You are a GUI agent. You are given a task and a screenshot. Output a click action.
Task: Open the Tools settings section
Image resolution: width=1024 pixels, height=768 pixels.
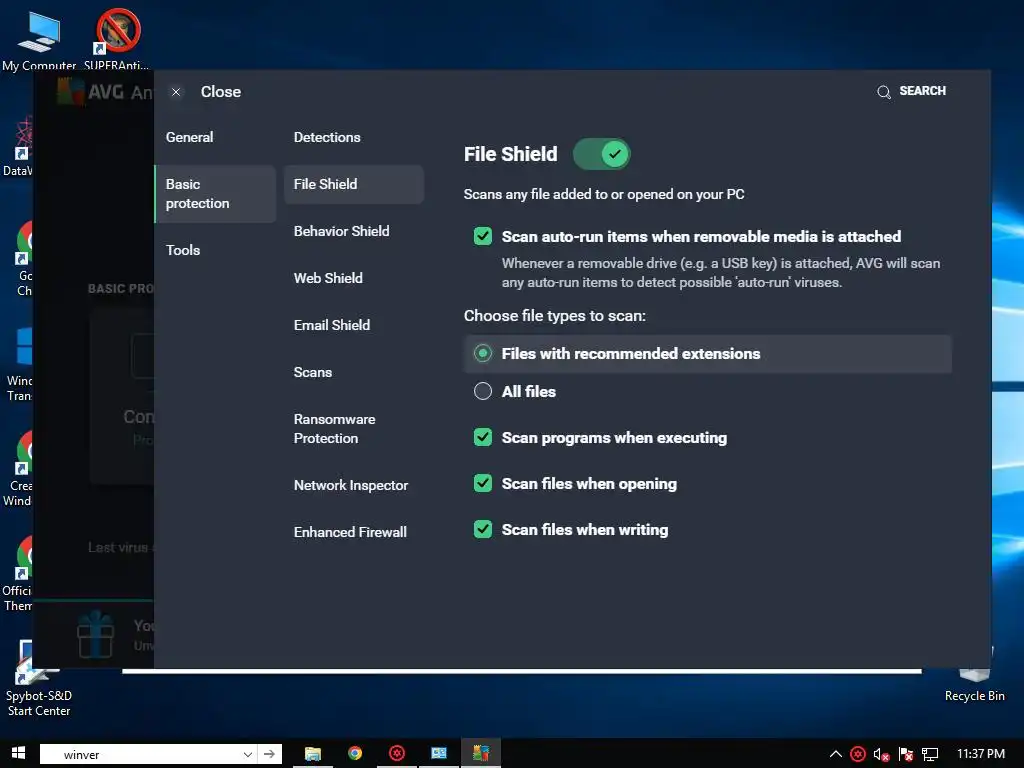[183, 250]
